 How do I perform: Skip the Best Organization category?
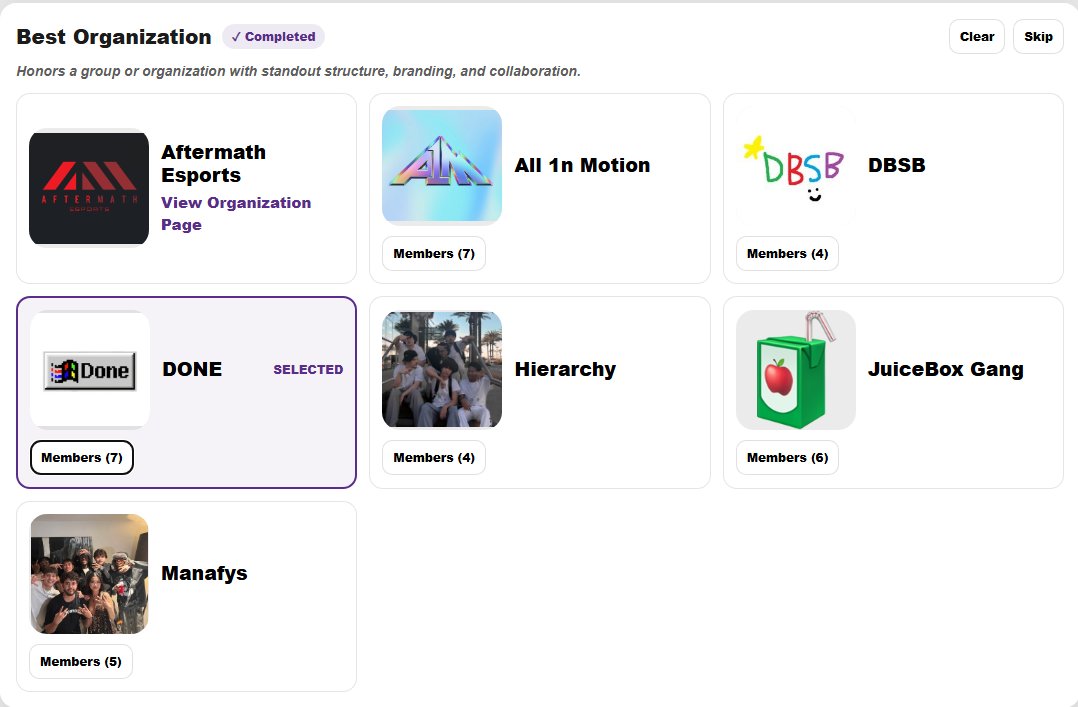tap(1038, 36)
